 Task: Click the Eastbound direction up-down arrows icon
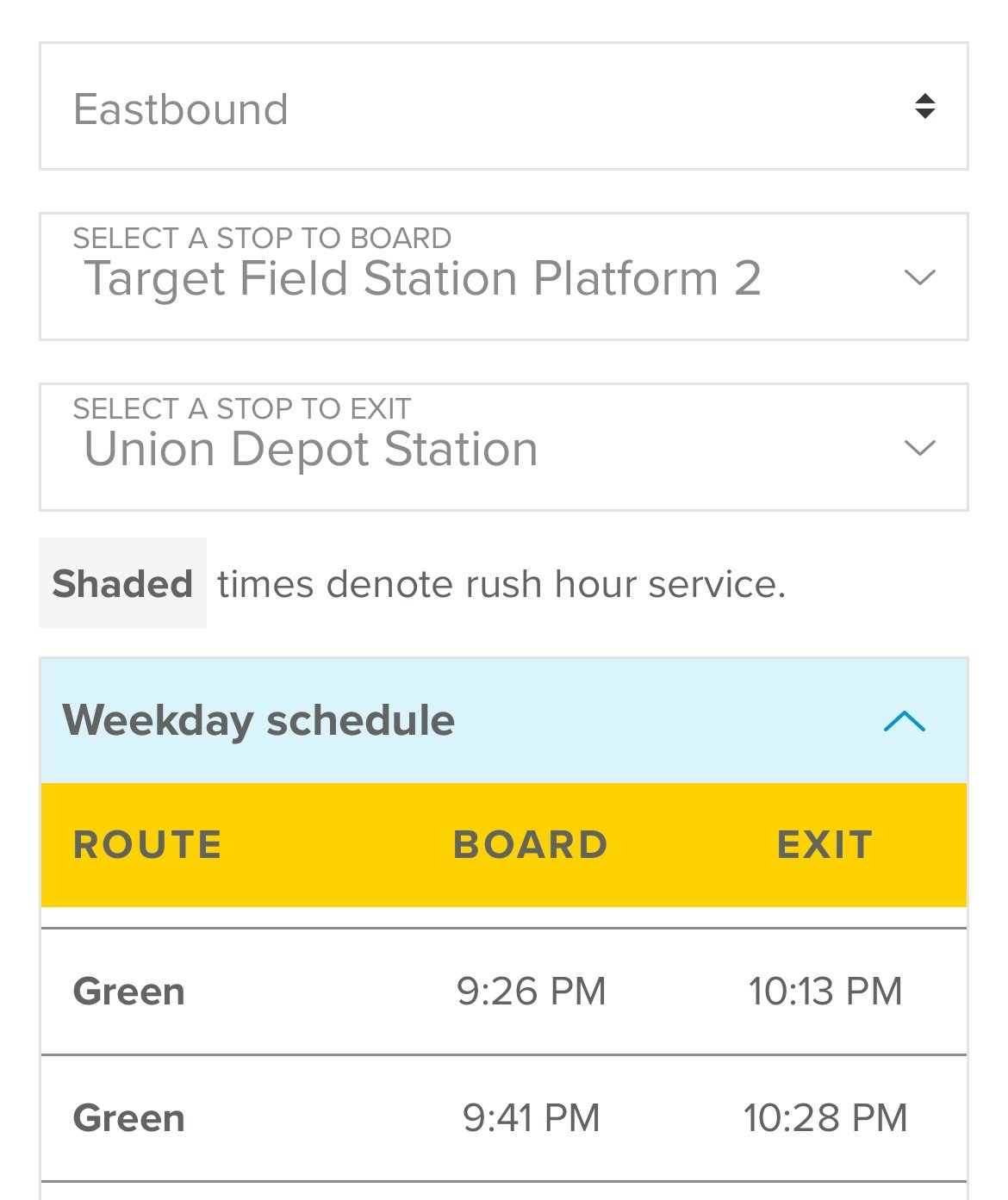[924, 106]
